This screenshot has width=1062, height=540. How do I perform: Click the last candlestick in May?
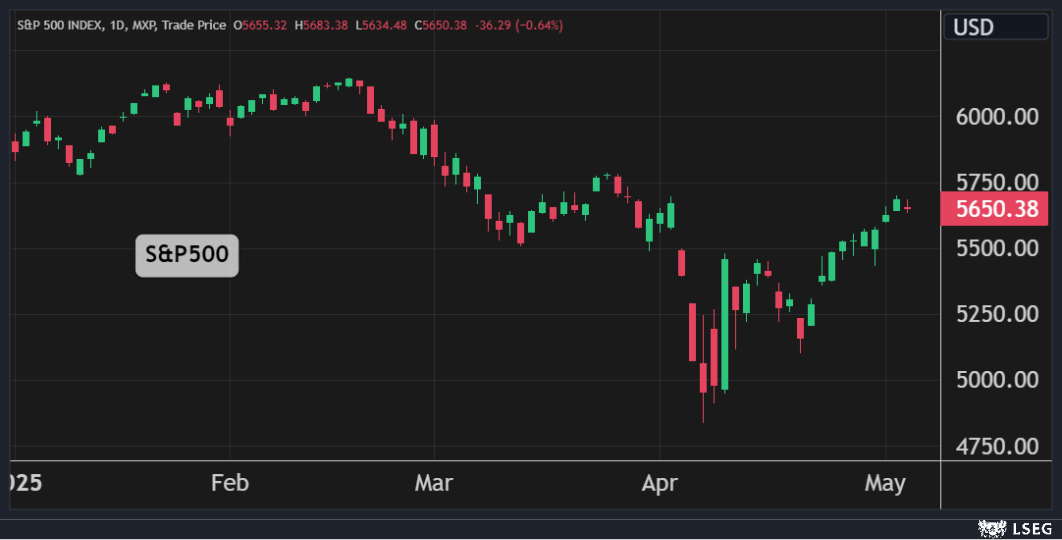point(908,207)
